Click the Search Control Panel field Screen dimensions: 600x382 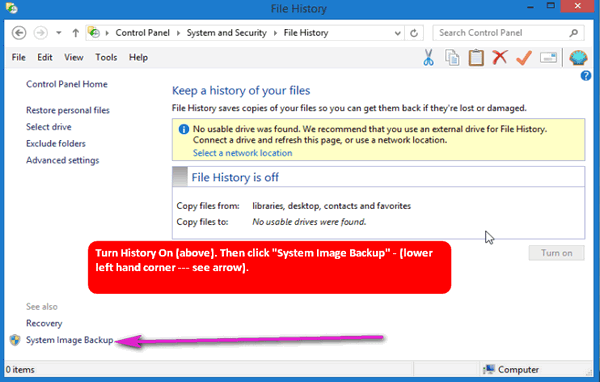pyautogui.click(x=508, y=33)
